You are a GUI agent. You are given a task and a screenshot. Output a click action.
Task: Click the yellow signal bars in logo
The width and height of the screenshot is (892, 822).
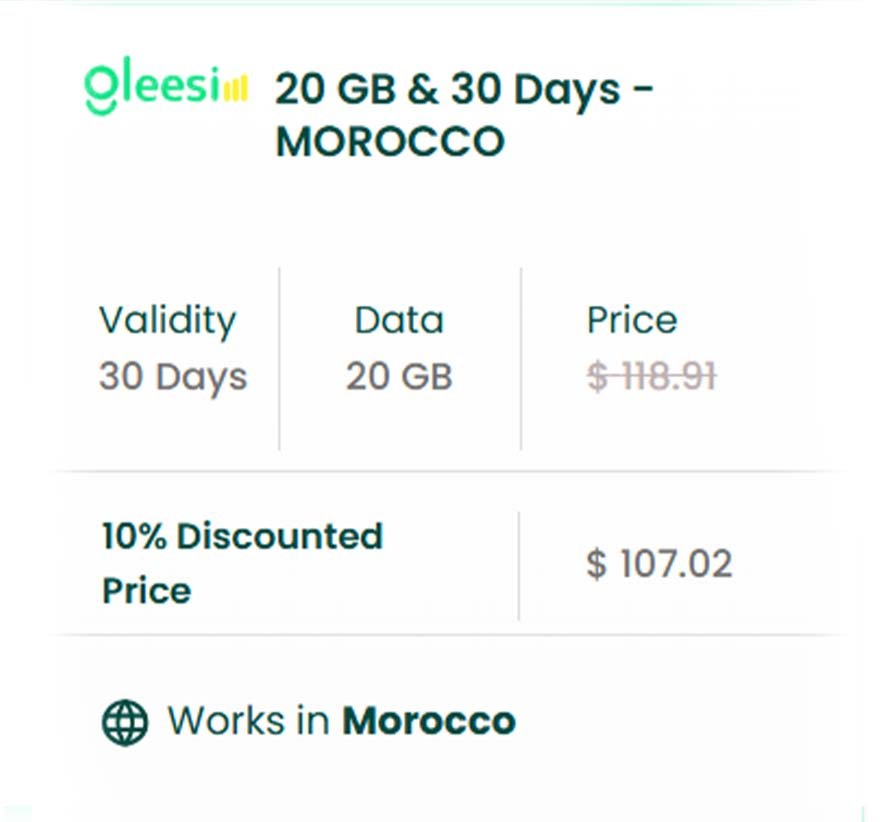pyautogui.click(x=234, y=91)
